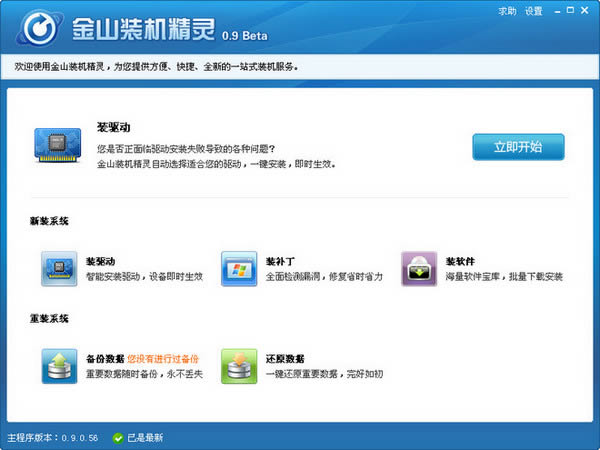Select the 装软件 software download icon
Viewport: 600px width, 450px height.
coord(419,269)
